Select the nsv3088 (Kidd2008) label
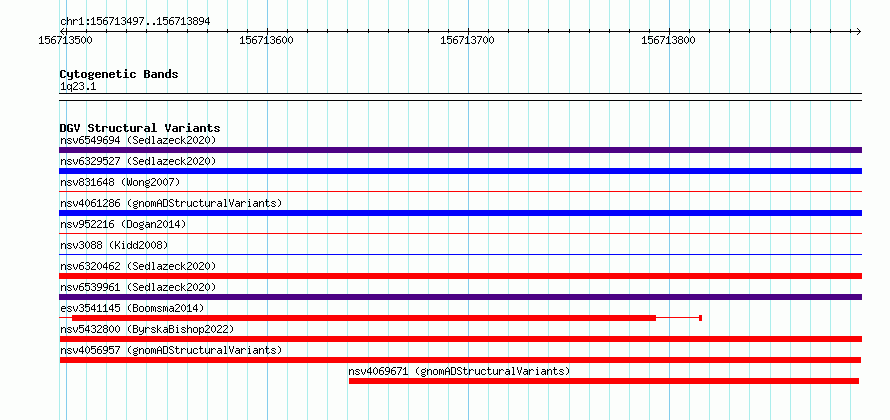The height and width of the screenshot is (420, 890). pos(114,245)
